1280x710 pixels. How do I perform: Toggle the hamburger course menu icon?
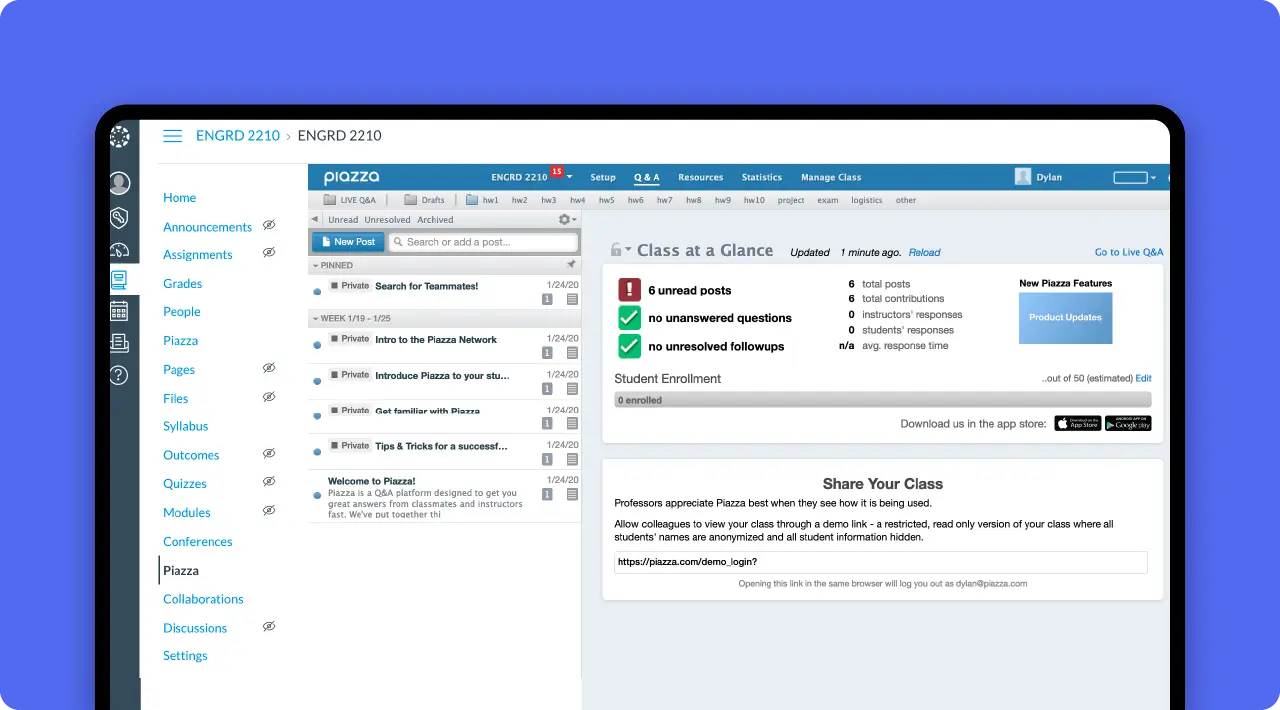pos(172,136)
